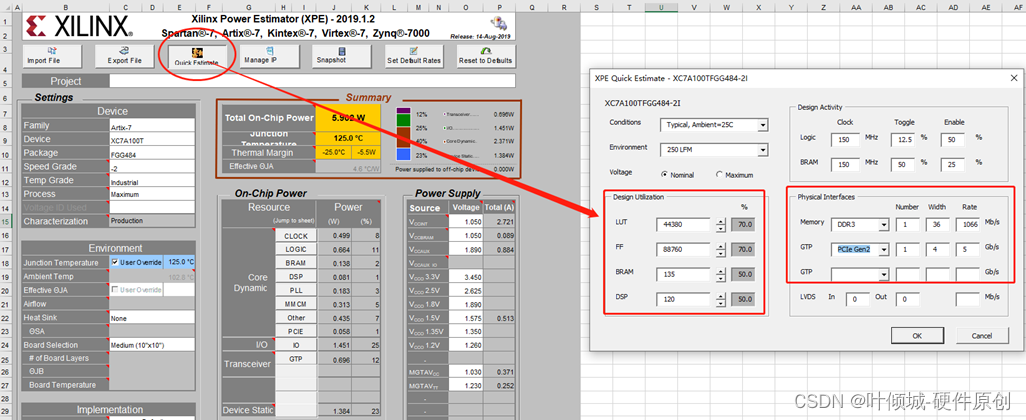Launch the Quick Estimate wizard

[x=196, y=56]
